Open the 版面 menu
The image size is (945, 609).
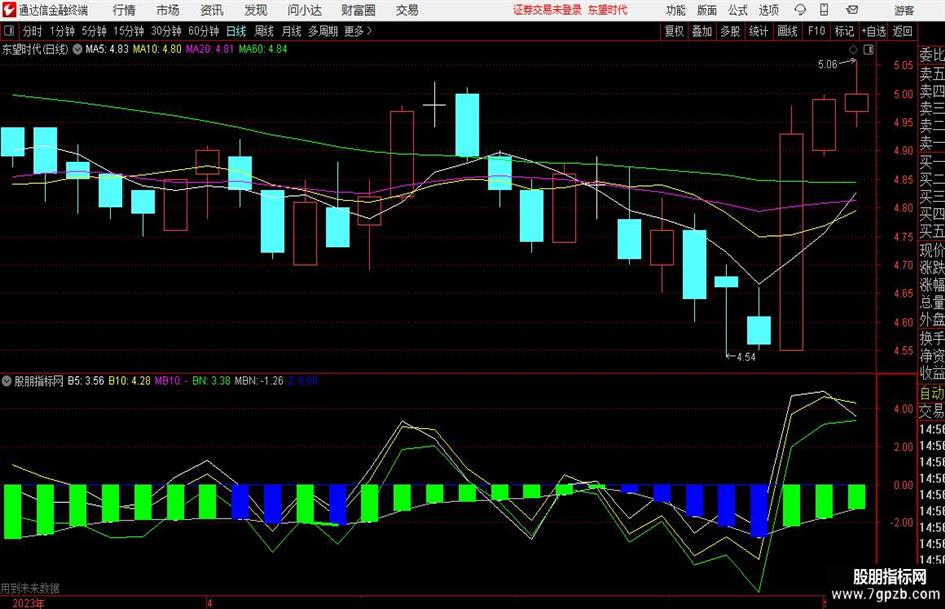[x=706, y=10]
